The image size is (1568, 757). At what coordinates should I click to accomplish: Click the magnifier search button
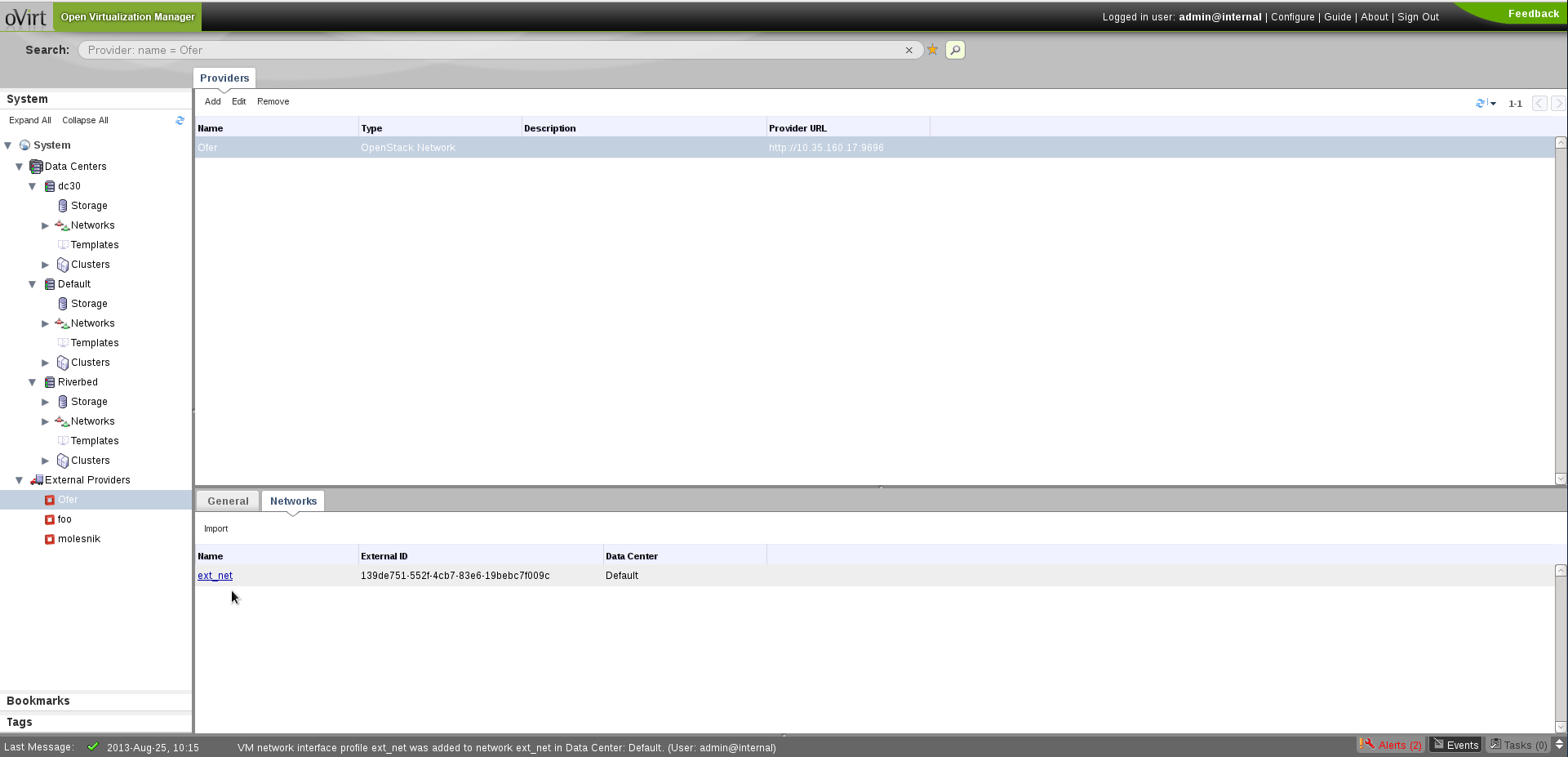pos(955,50)
